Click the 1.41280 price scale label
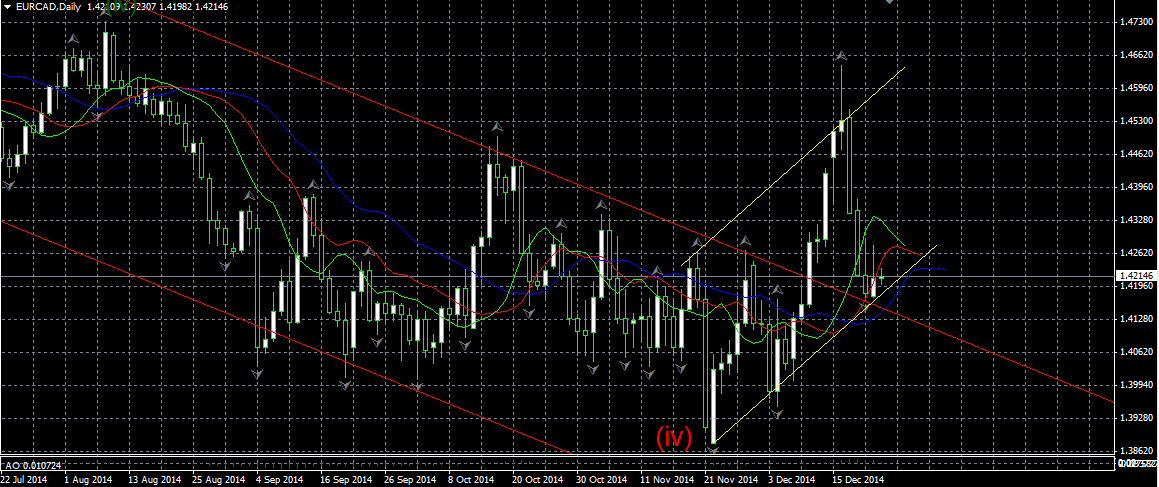 [x=1135, y=319]
